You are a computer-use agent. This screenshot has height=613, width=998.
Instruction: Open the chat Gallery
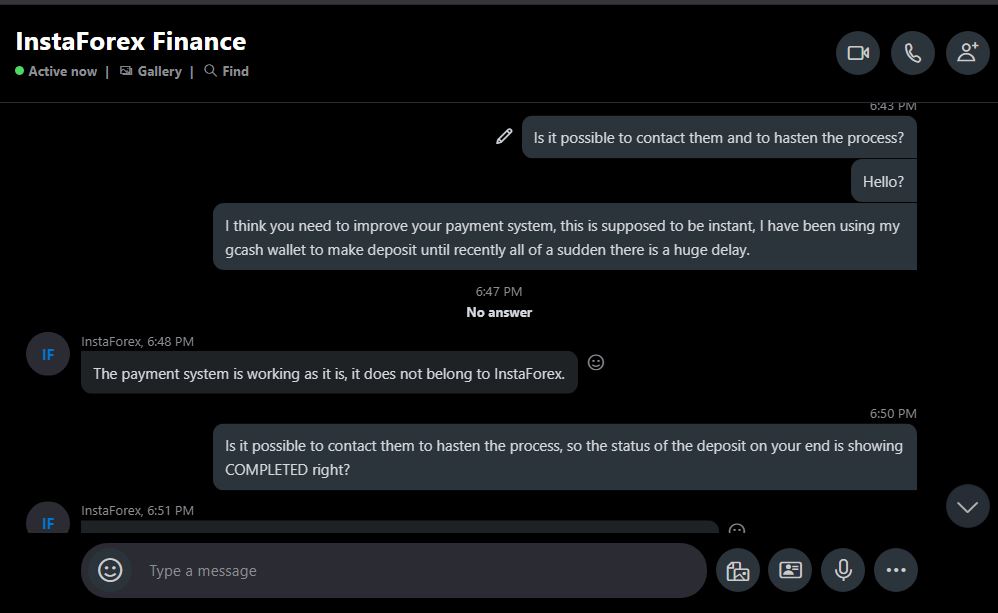point(151,71)
